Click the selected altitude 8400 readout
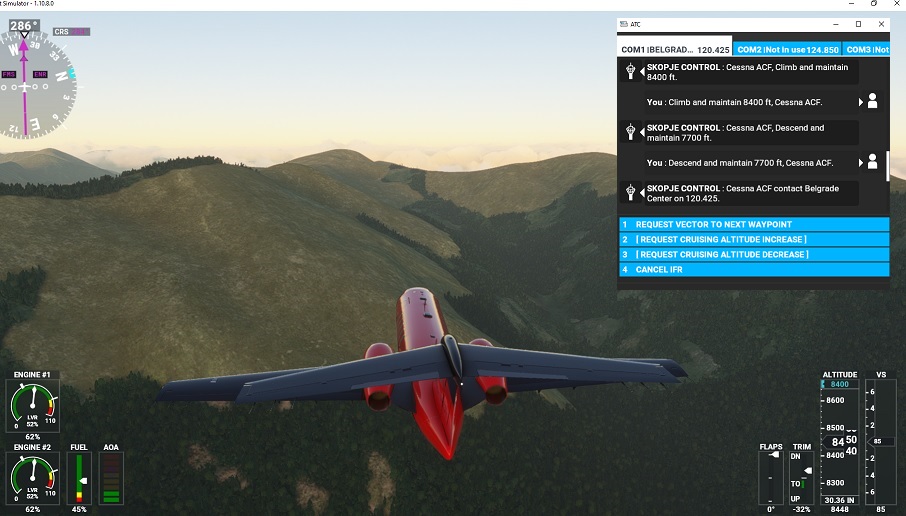This screenshot has height=516, width=906. (x=840, y=384)
